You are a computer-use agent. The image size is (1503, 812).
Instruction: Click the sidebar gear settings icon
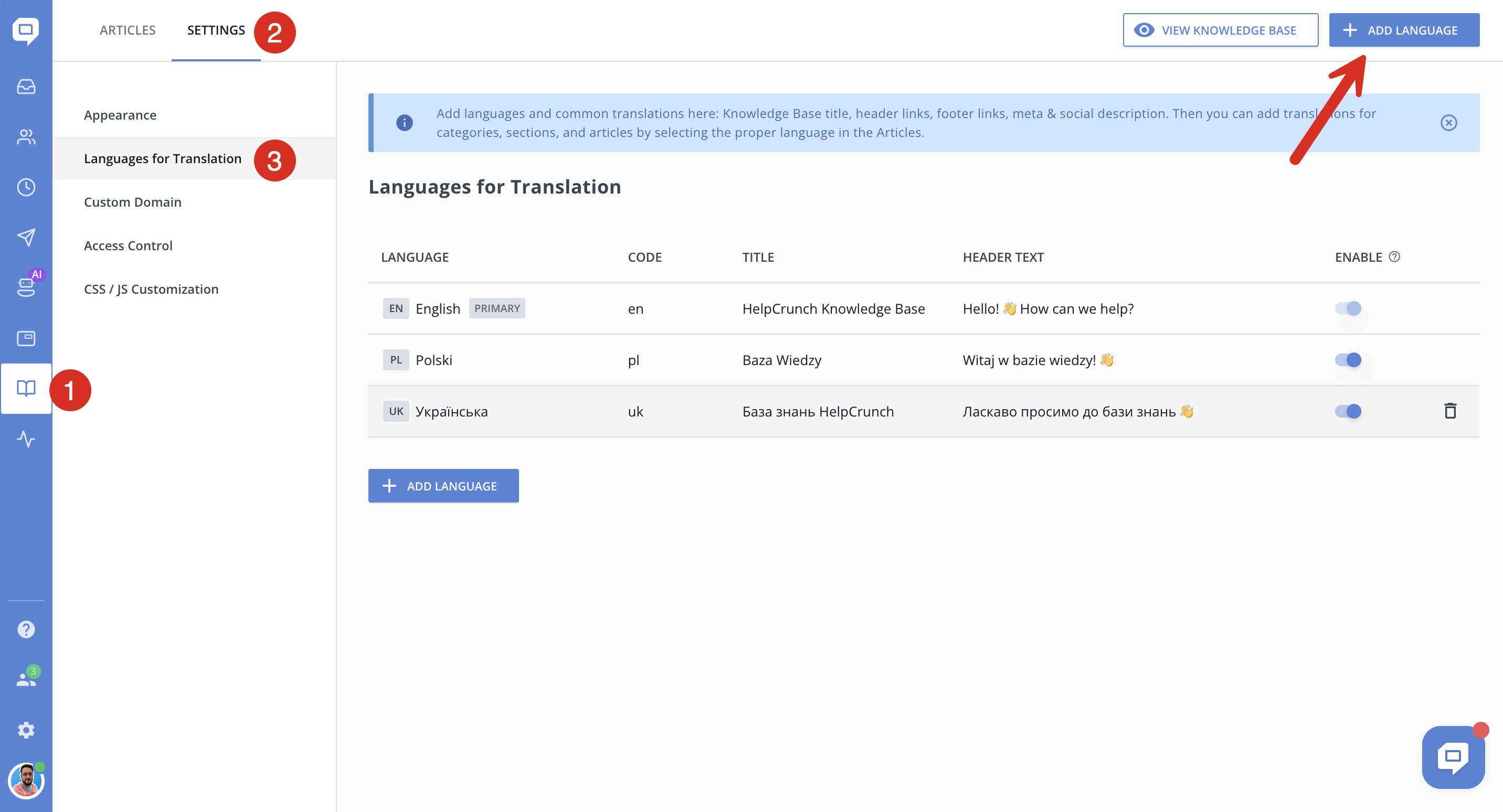(x=26, y=730)
